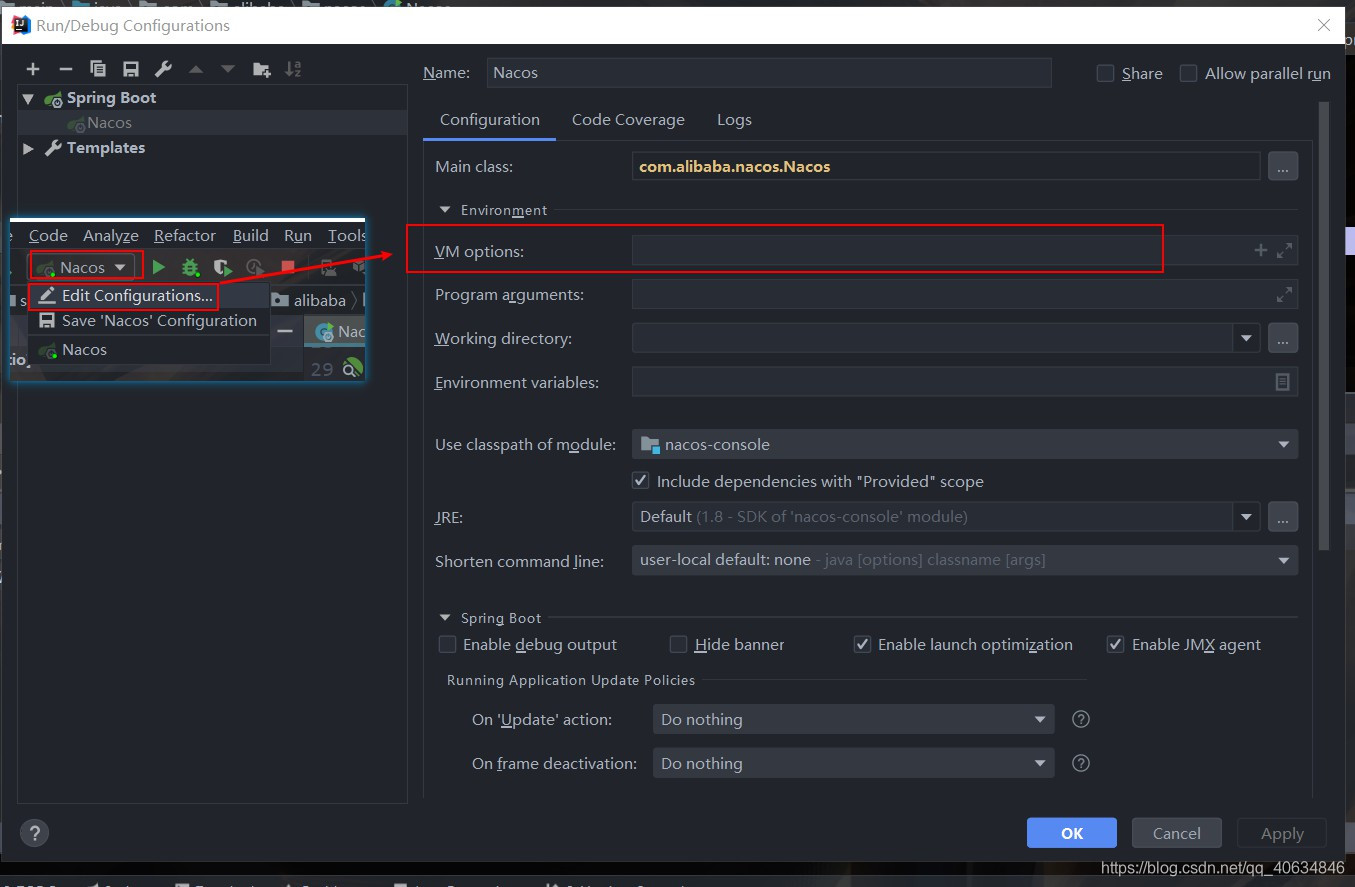Open the Working directory dropdown arrow

click(1246, 339)
